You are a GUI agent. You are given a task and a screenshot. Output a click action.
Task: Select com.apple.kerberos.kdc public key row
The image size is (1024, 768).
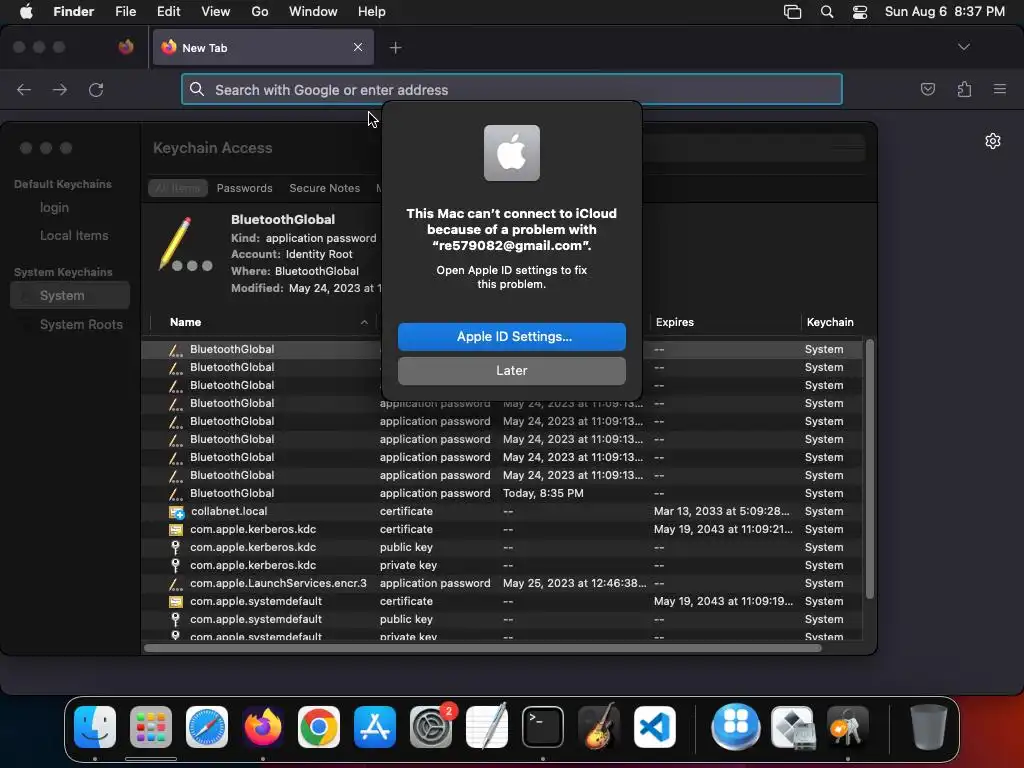click(502, 547)
